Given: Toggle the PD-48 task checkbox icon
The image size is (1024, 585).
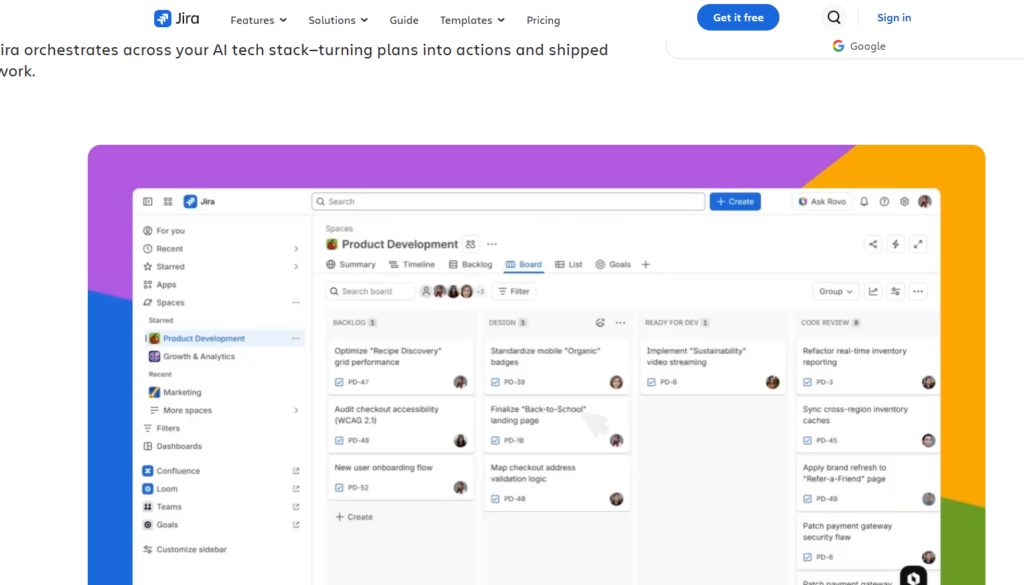Looking at the screenshot, I should 339,441.
